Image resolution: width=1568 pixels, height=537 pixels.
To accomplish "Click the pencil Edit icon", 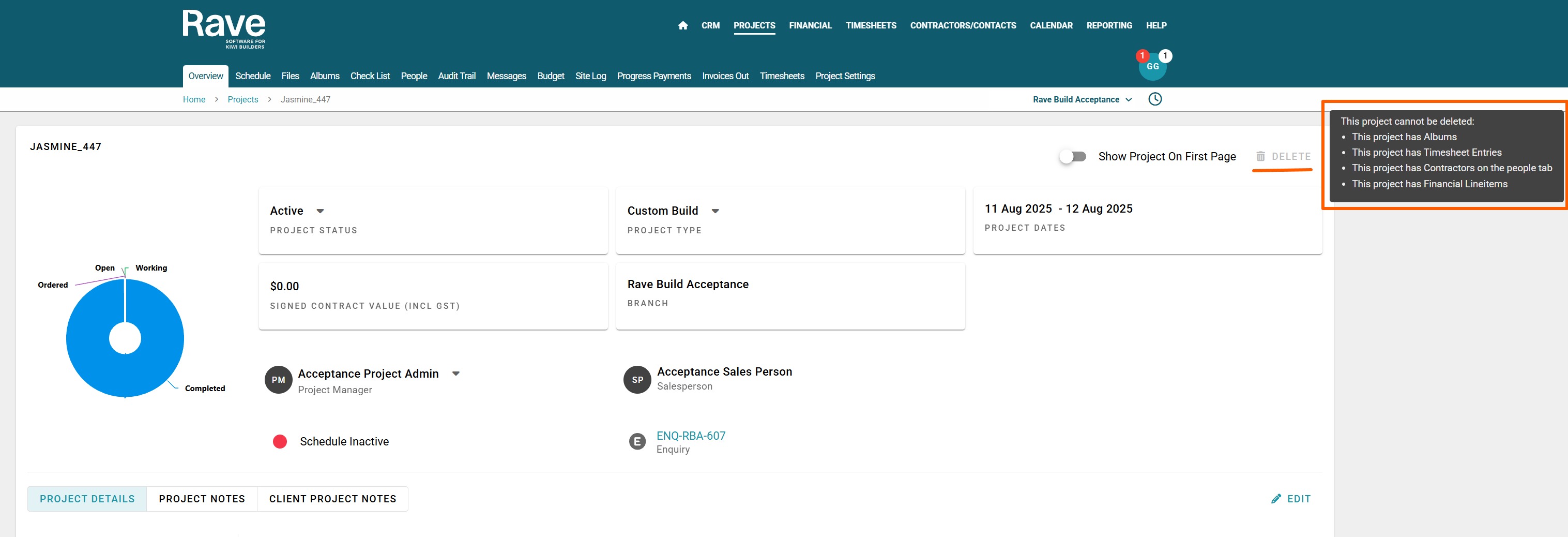I will pos(1276,499).
